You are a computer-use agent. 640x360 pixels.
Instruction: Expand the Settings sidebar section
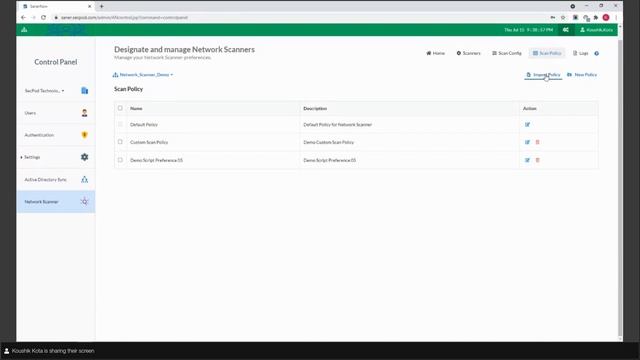(32, 157)
